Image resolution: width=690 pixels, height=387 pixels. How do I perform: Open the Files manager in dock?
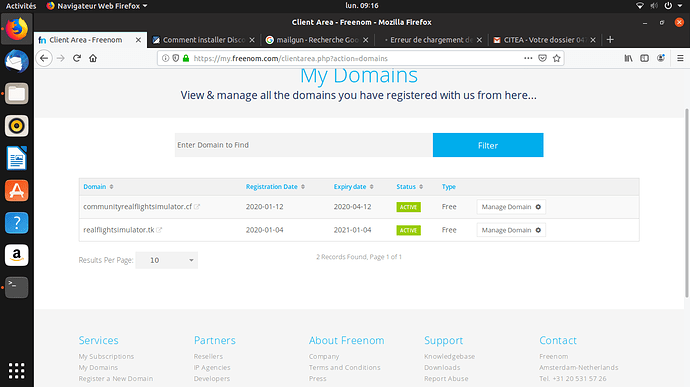click(17, 94)
